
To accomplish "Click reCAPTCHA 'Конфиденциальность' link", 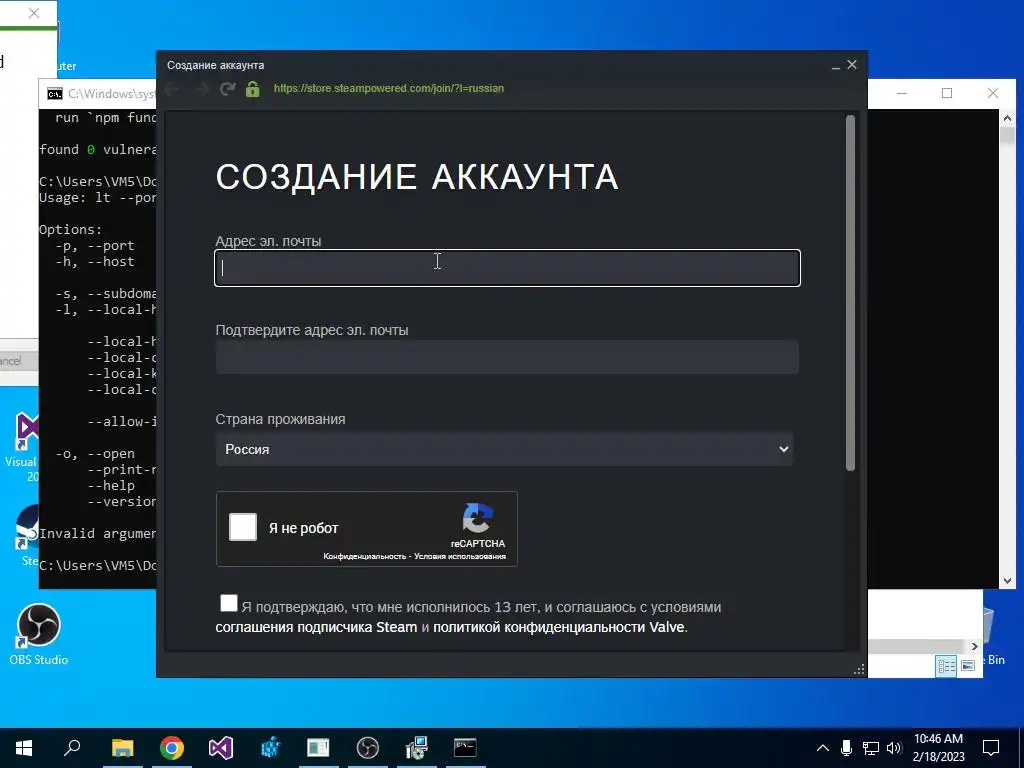I will [364, 556].
